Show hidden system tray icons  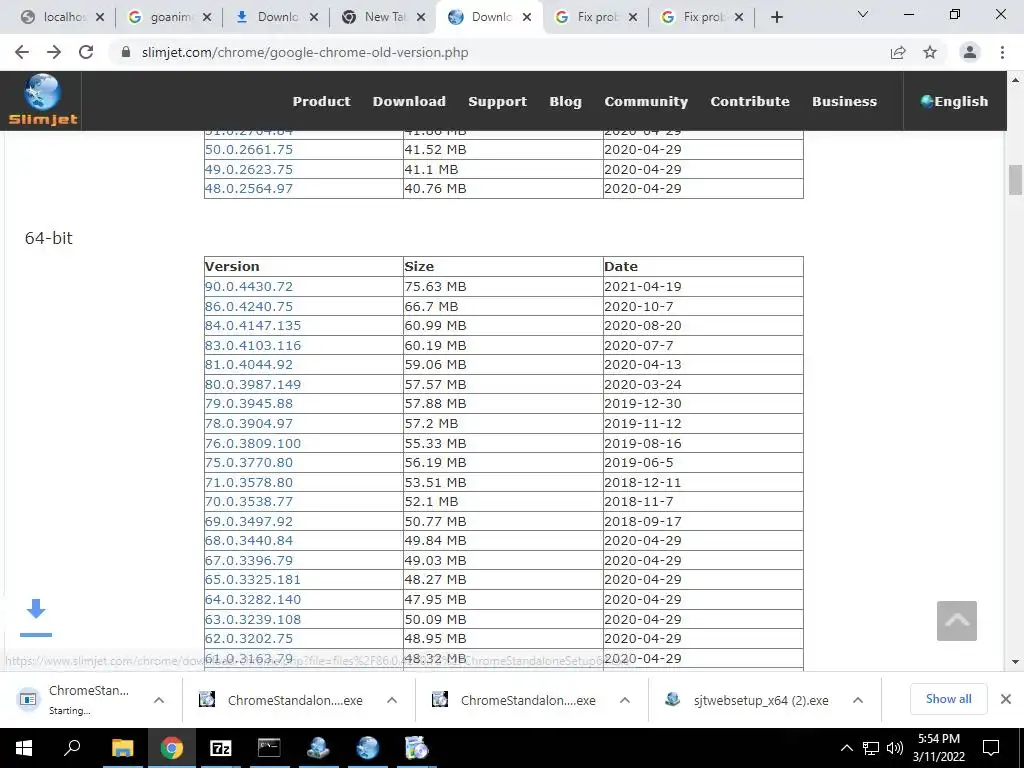pos(846,748)
